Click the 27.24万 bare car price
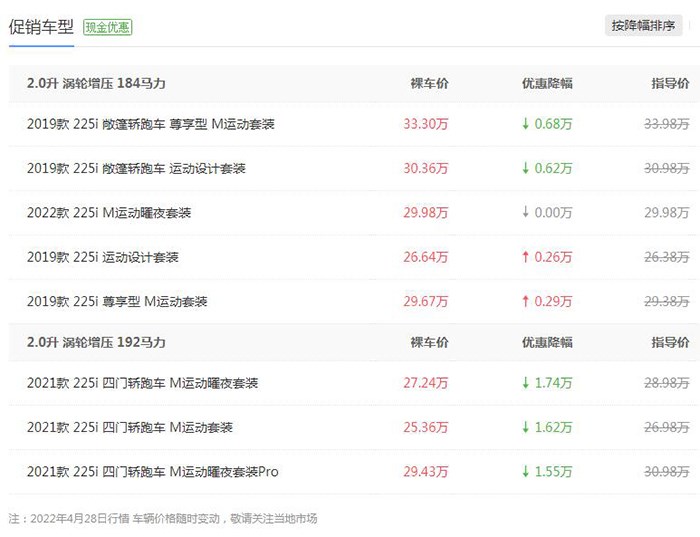 [425, 383]
